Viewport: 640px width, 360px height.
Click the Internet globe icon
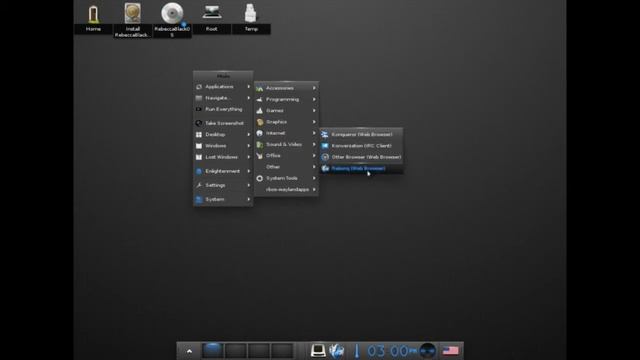[260, 133]
